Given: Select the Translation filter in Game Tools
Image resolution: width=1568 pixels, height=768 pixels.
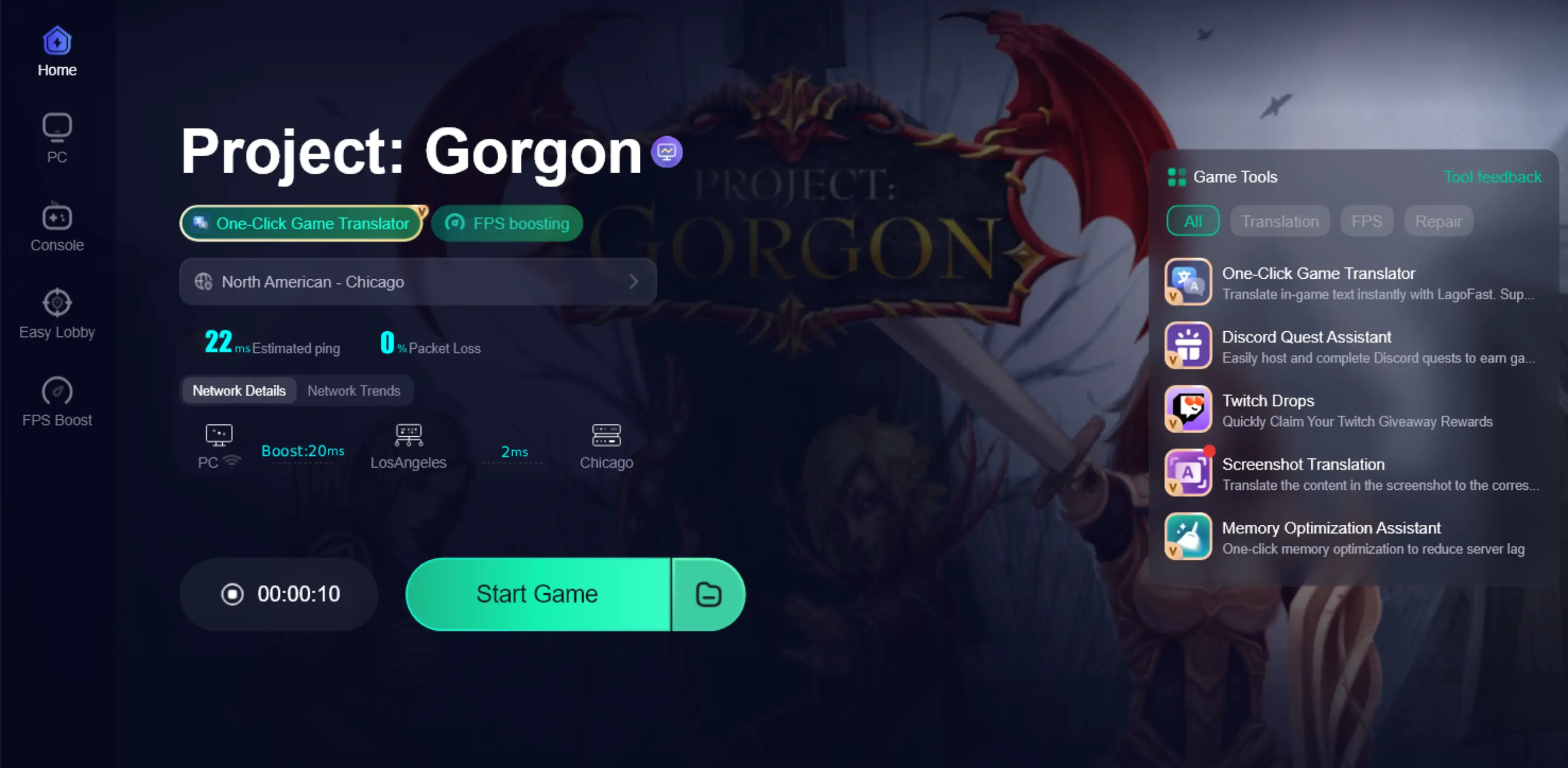Looking at the screenshot, I should [1279, 221].
